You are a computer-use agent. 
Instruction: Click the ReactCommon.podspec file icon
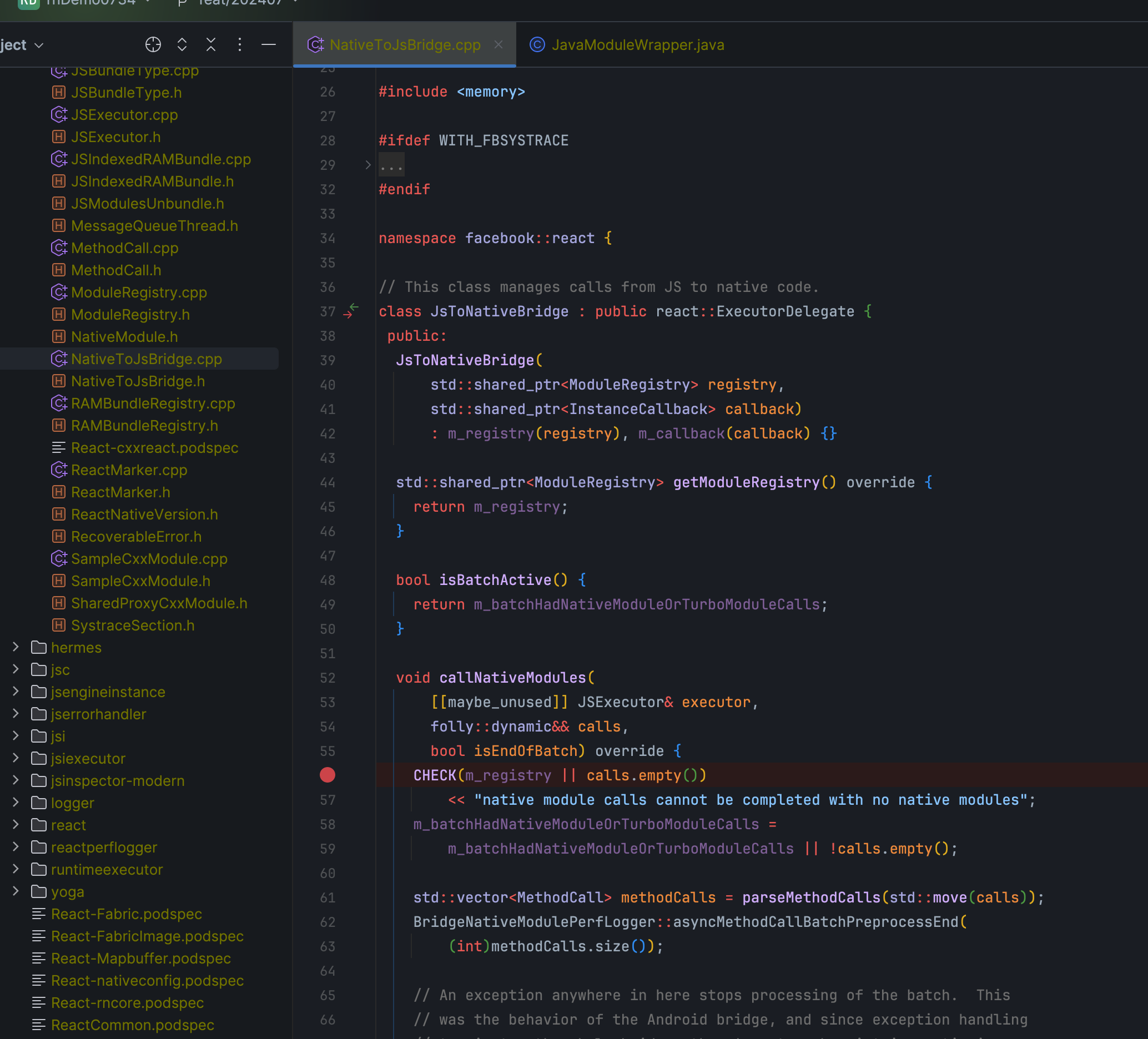(39, 1025)
